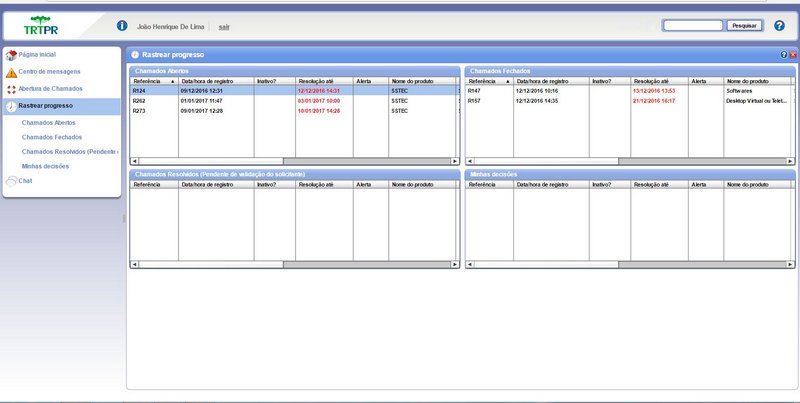Select Rastrear progresso in the sidebar

click(45, 106)
